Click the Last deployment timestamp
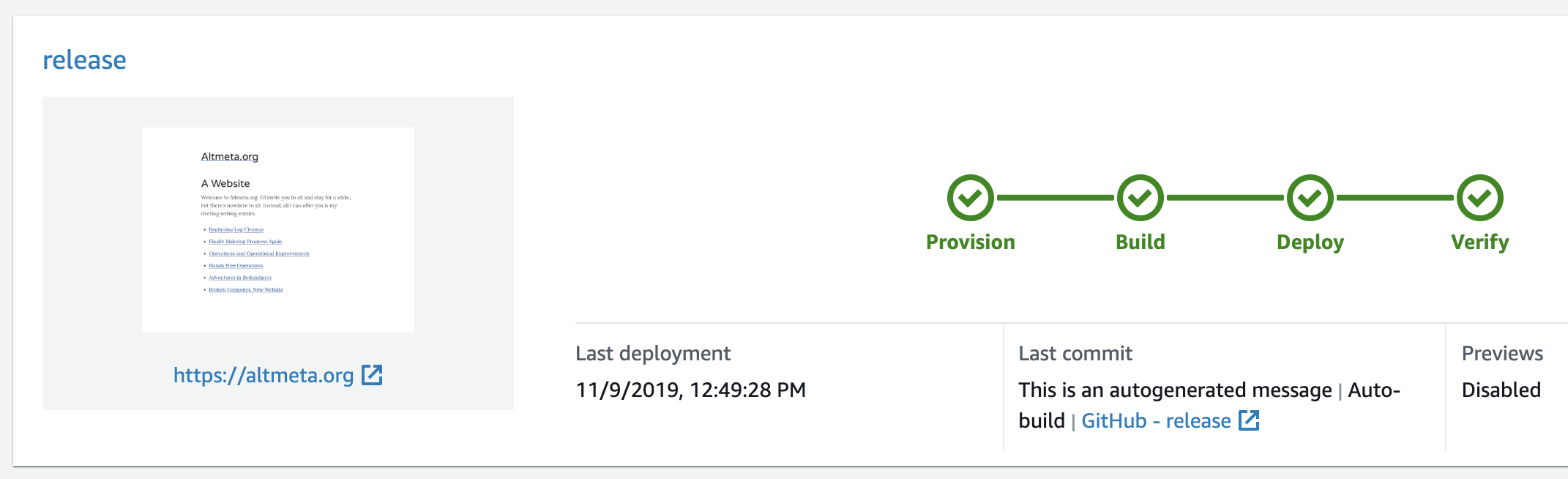Image resolution: width=1568 pixels, height=479 pixels. coord(690,390)
